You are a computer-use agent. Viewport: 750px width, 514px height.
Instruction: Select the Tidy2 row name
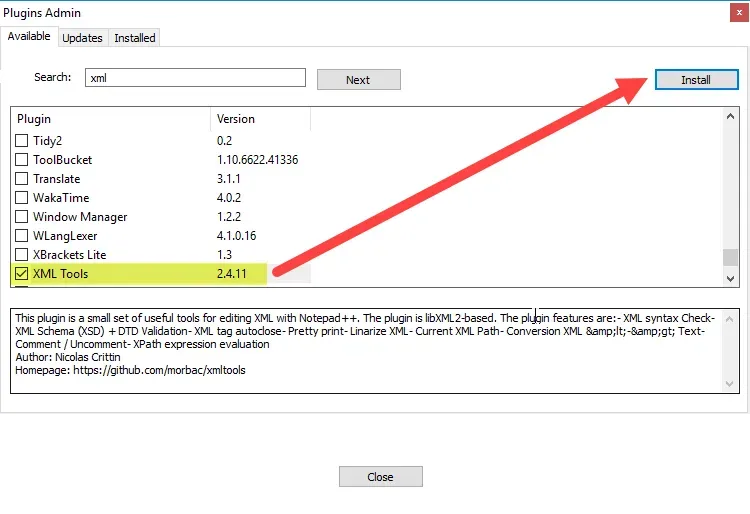click(x=47, y=141)
